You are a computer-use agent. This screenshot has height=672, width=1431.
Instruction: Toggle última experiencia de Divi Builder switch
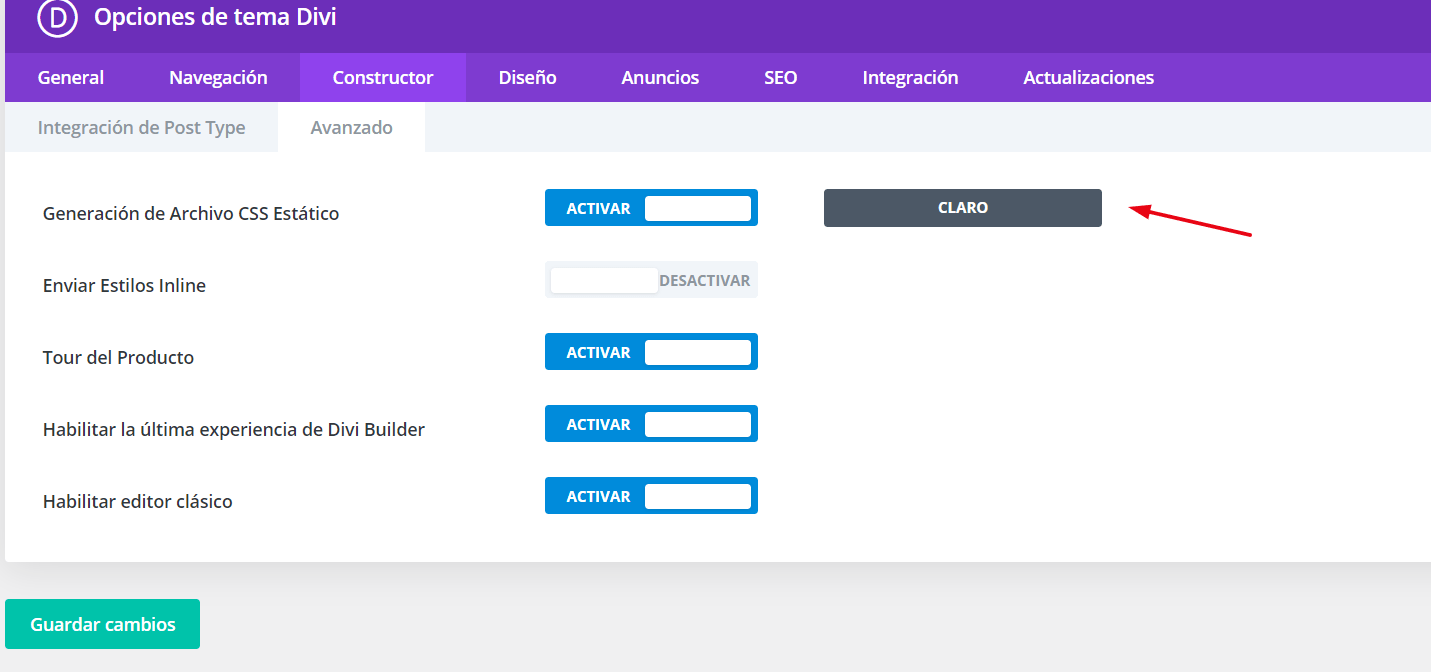point(651,424)
